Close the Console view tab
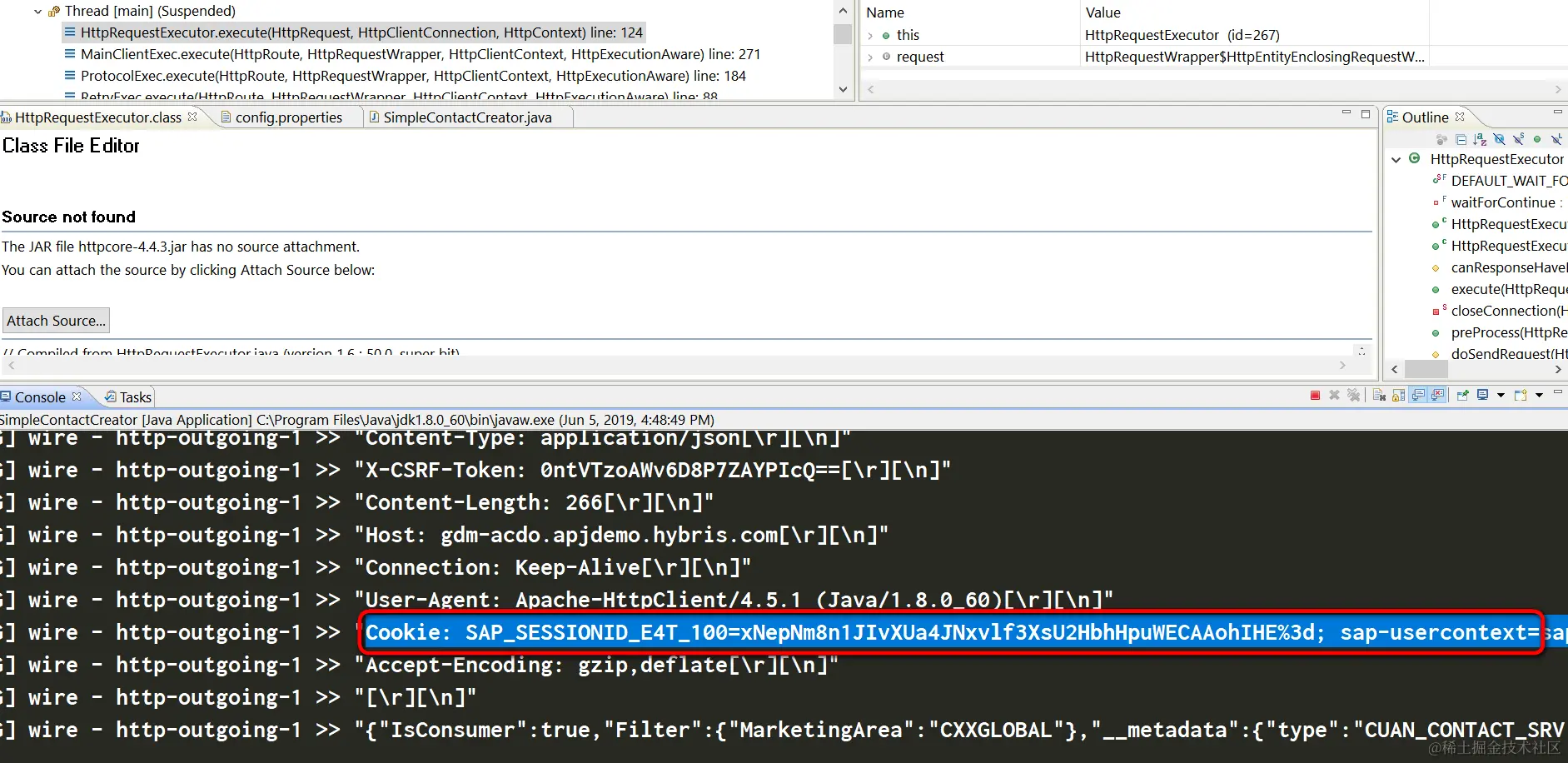 tap(77, 396)
